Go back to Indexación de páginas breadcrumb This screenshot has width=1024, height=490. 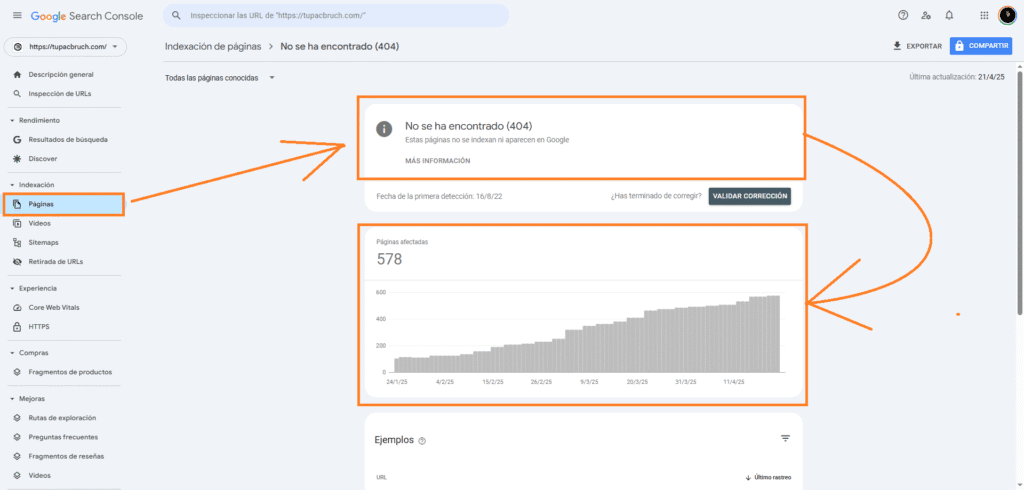point(213,46)
